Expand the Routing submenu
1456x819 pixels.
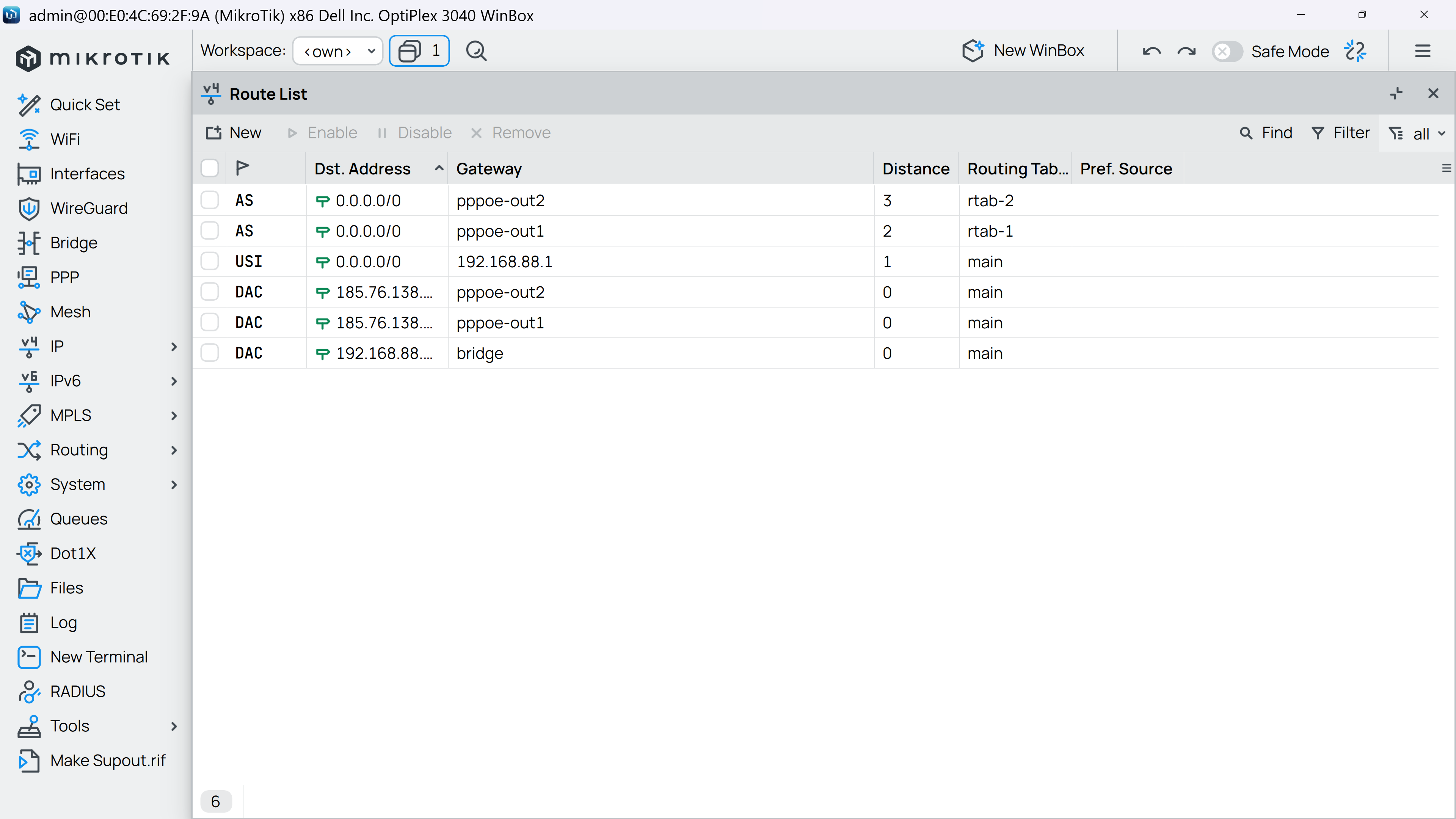(x=174, y=450)
